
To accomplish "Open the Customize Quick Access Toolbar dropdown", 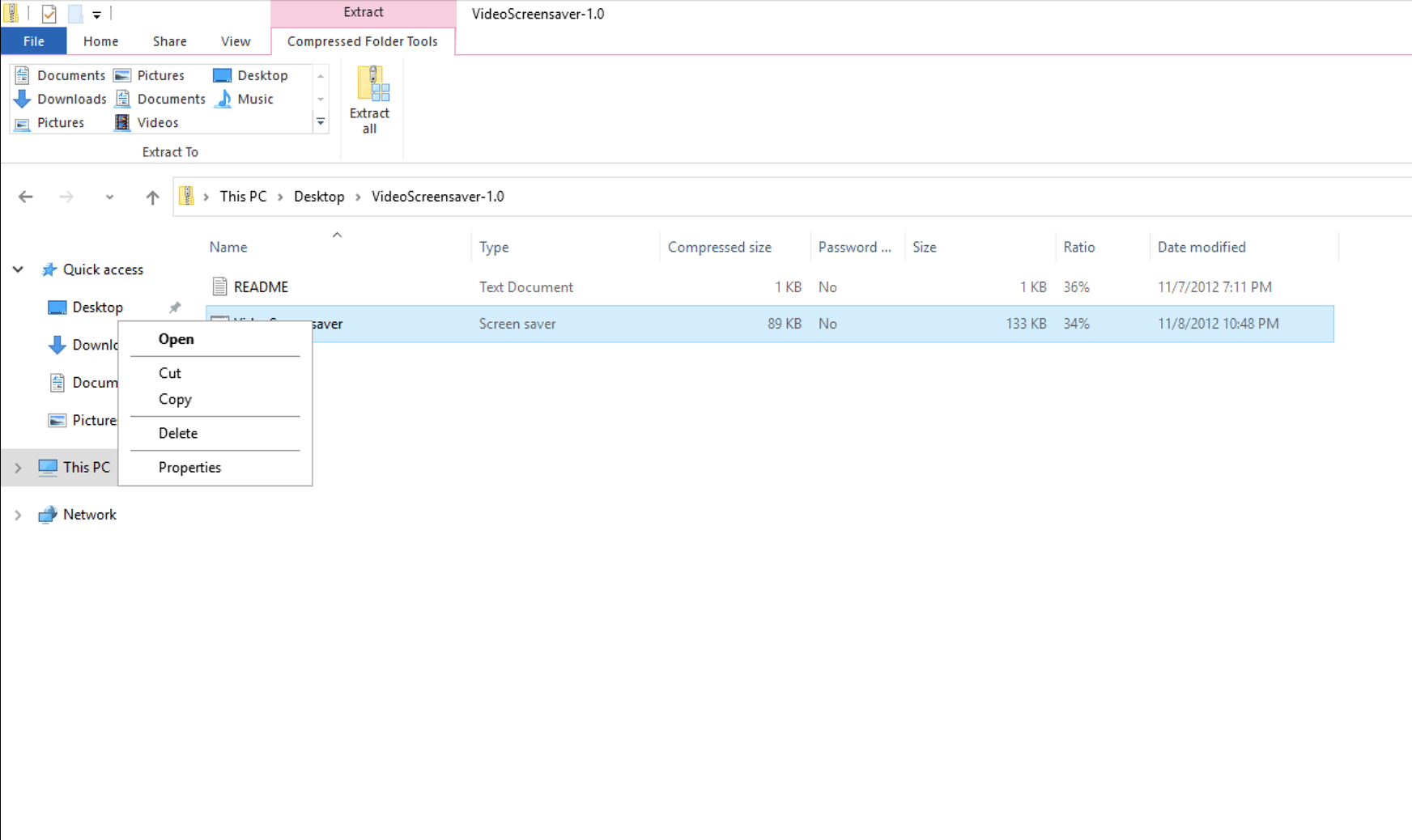I will 96,13.
